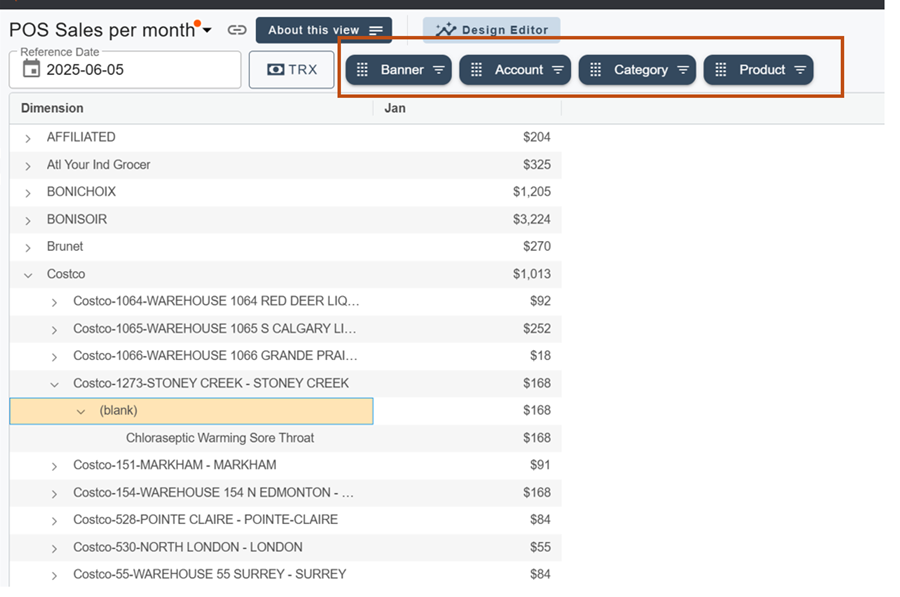Click the Costco-1065 $252 value

click(537, 328)
